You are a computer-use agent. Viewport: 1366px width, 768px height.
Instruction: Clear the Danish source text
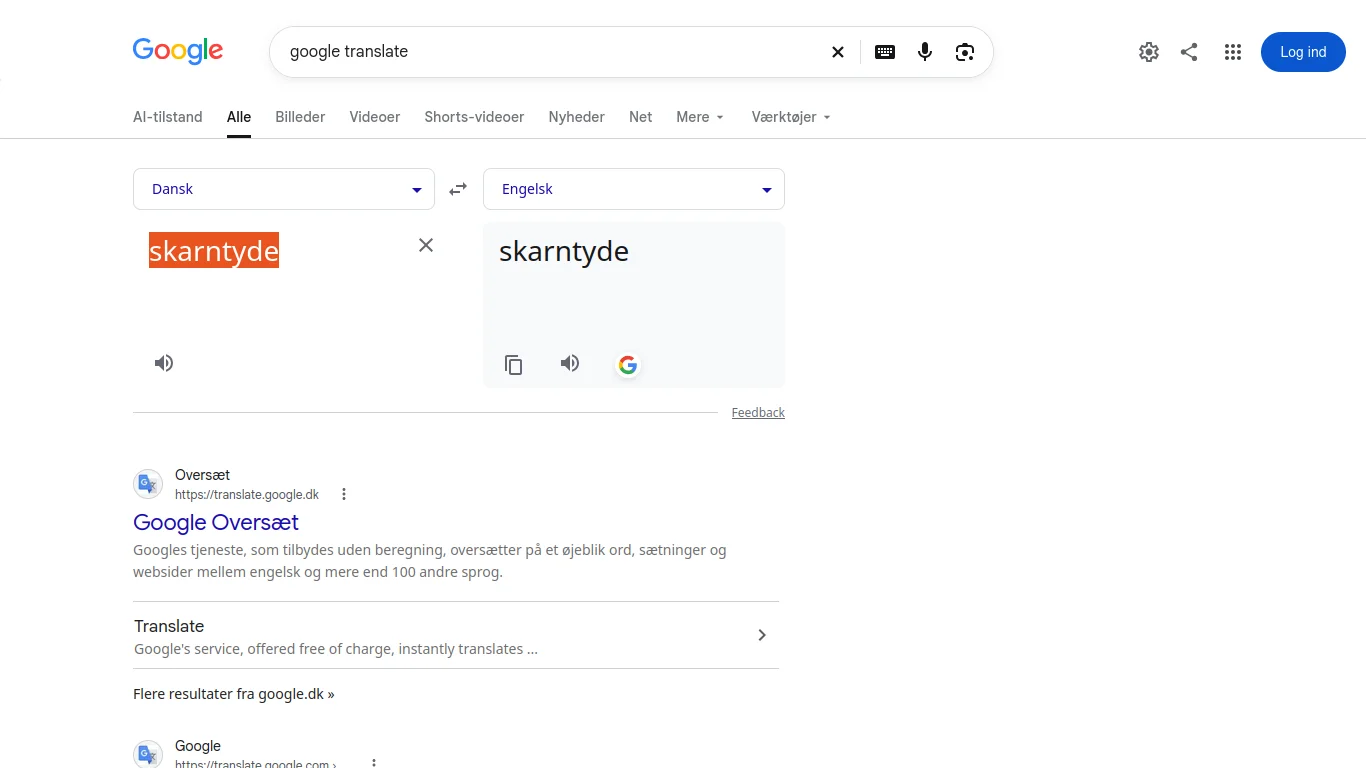point(426,245)
